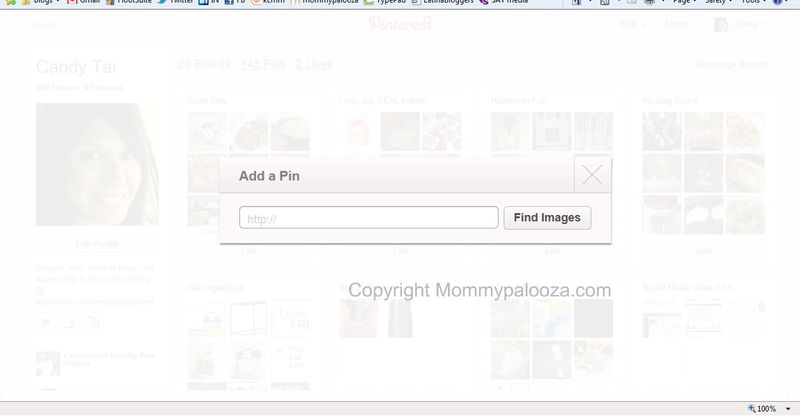Image resolution: width=800 pixels, height=416 pixels.
Task: Expand the About menu in the header
Action: [x=680, y=24]
